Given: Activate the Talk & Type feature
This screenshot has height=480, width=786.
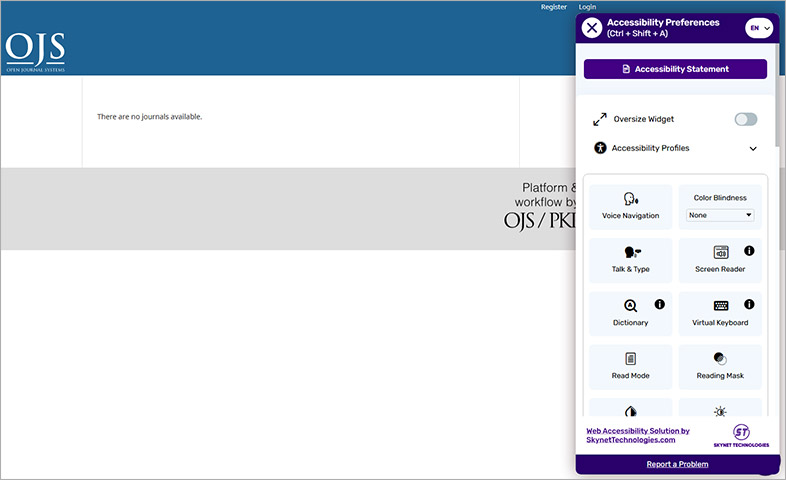Looking at the screenshot, I should (x=631, y=261).
